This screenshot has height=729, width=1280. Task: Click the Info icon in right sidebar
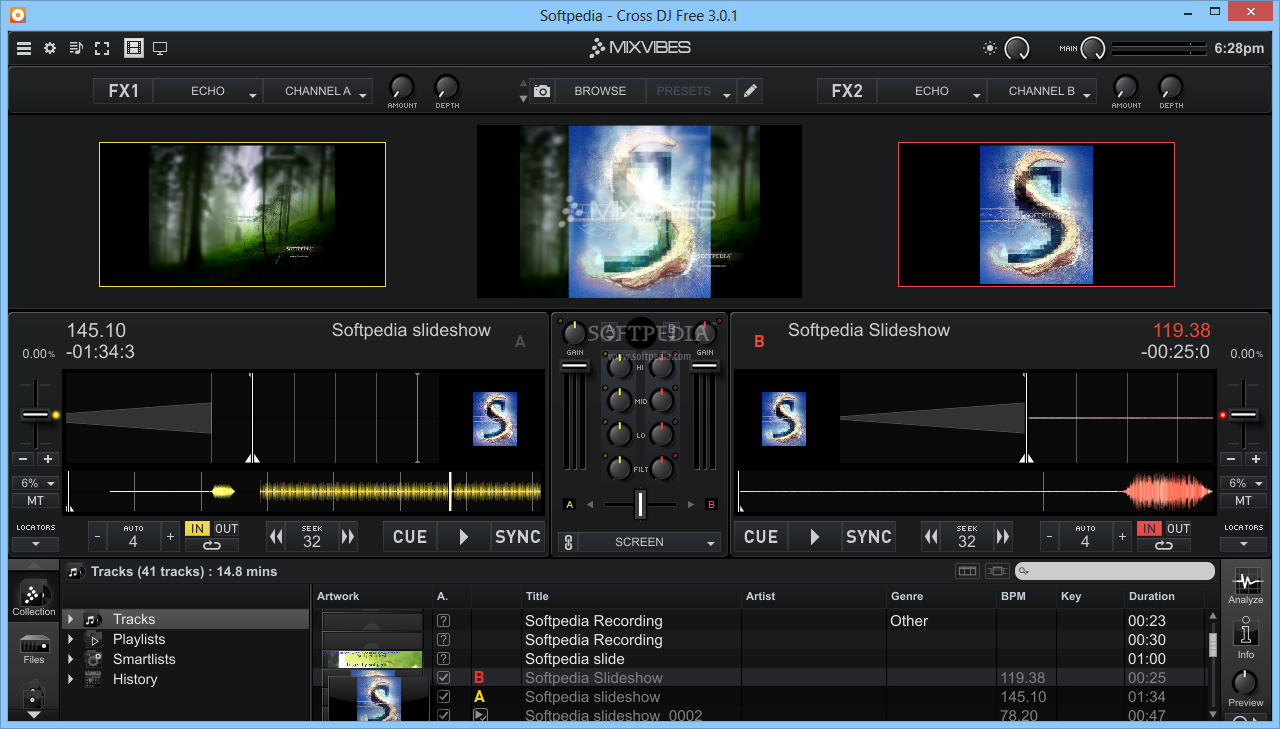1246,638
